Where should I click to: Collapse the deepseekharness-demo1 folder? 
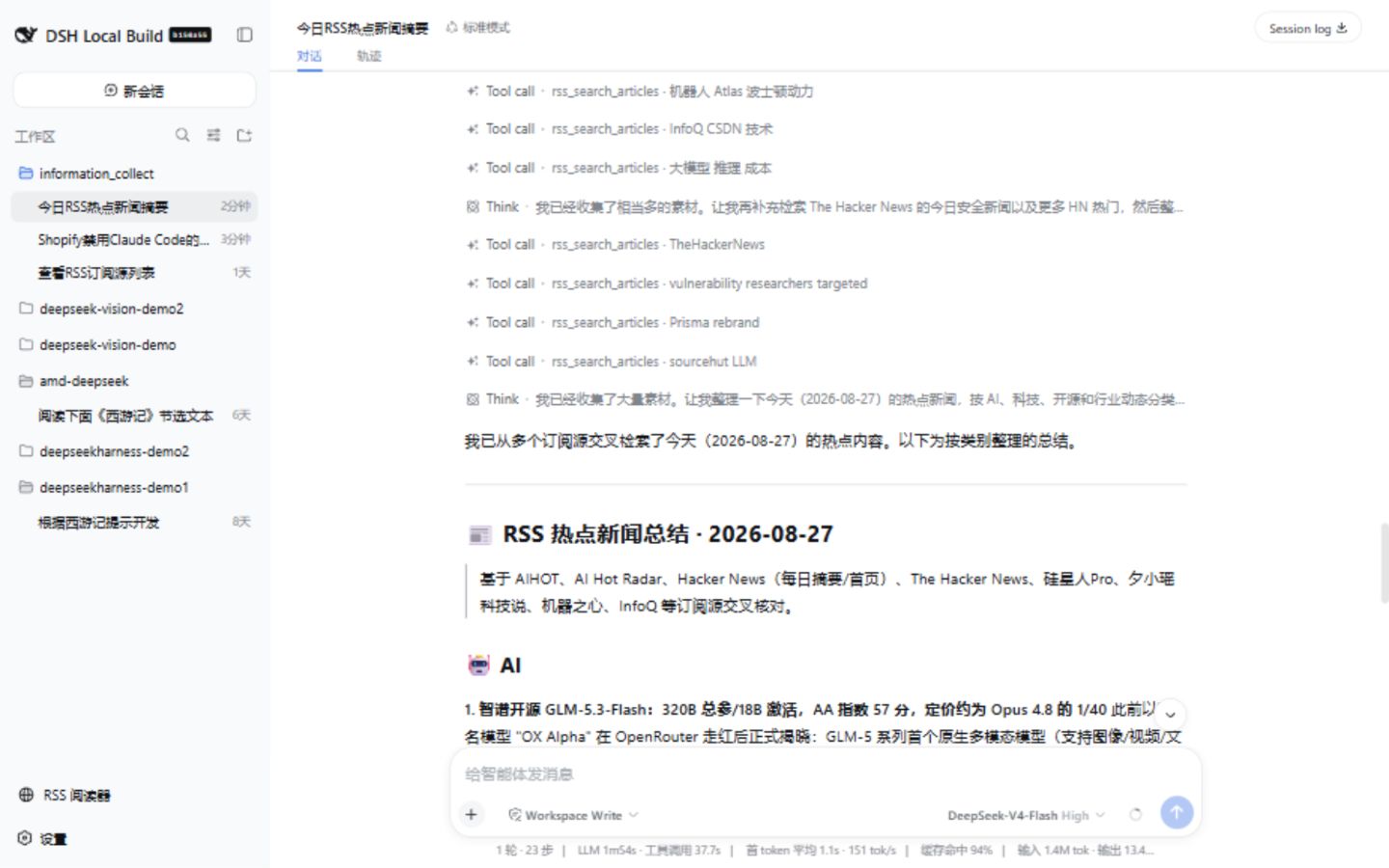click(134, 487)
